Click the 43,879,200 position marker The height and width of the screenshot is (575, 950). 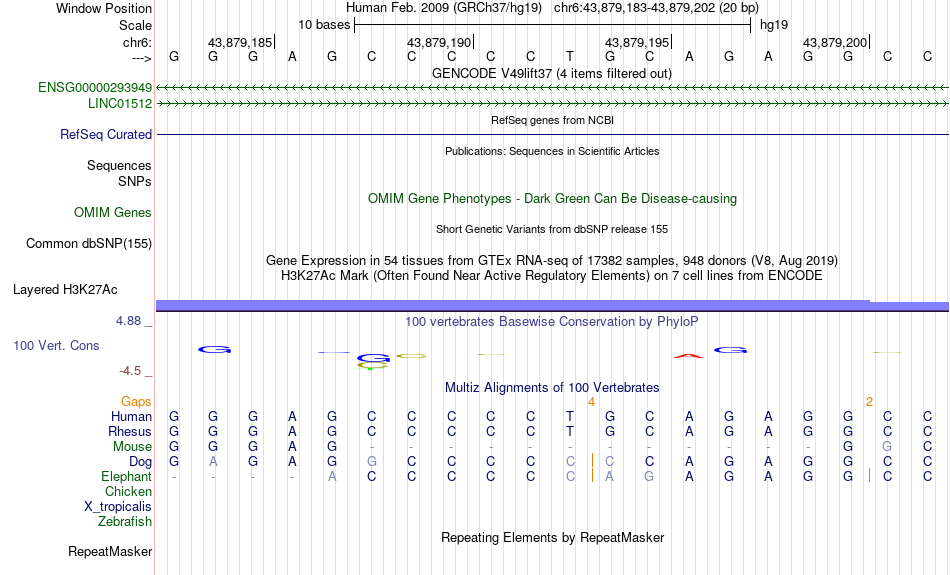(x=836, y=42)
